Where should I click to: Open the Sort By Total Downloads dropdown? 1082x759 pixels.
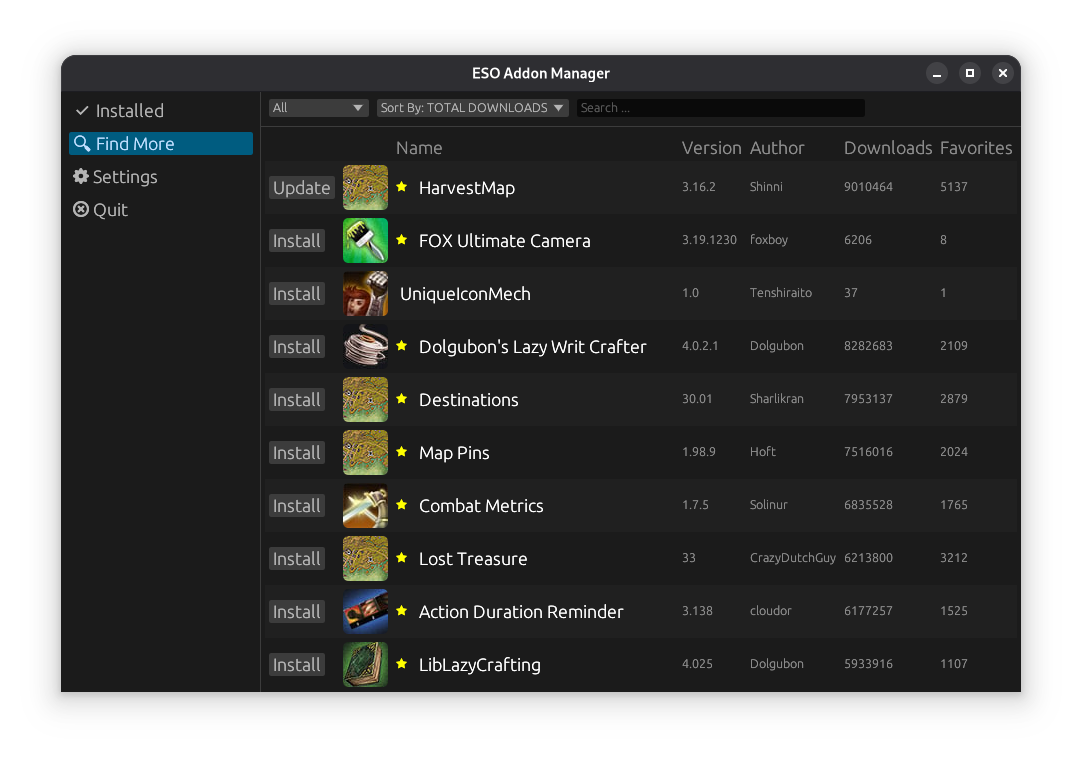pyautogui.click(x=472, y=108)
